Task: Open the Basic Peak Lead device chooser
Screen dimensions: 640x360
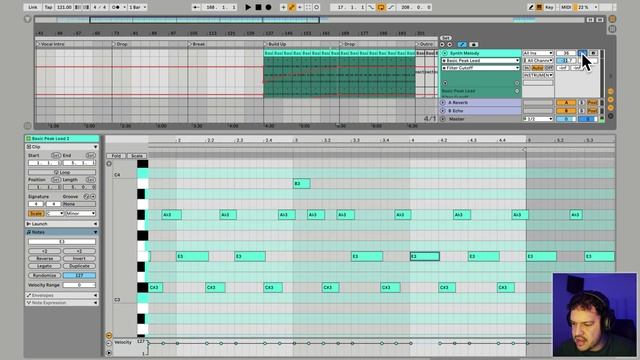Action: click(x=480, y=61)
